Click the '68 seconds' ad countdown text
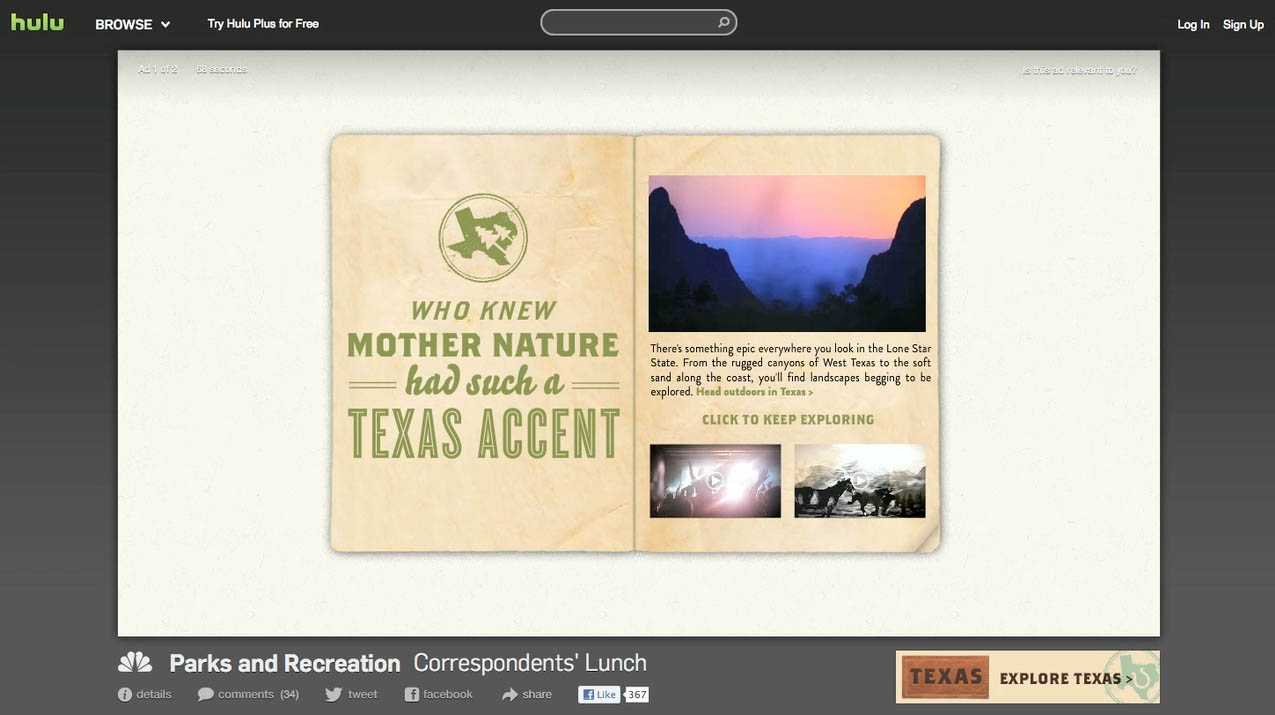The image size is (1275, 715). (x=221, y=69)
